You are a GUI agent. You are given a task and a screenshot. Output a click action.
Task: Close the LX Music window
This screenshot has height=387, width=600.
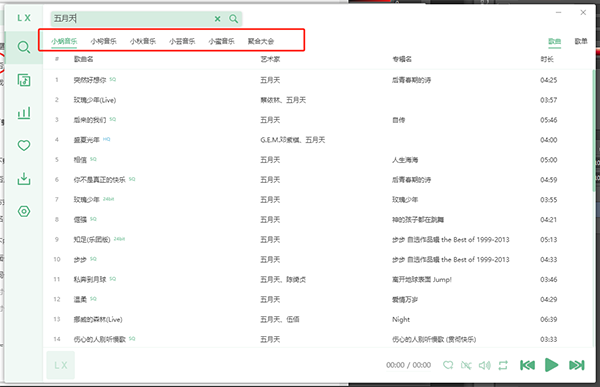[x=583, y=13]
